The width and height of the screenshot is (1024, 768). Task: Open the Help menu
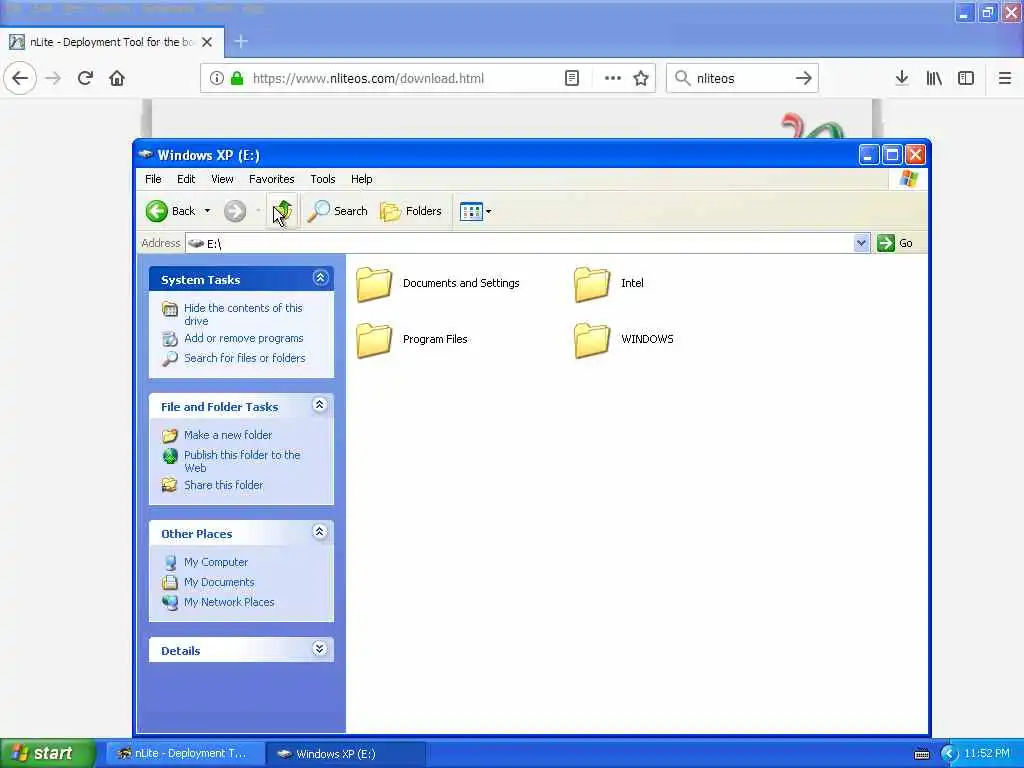[361, 179]
